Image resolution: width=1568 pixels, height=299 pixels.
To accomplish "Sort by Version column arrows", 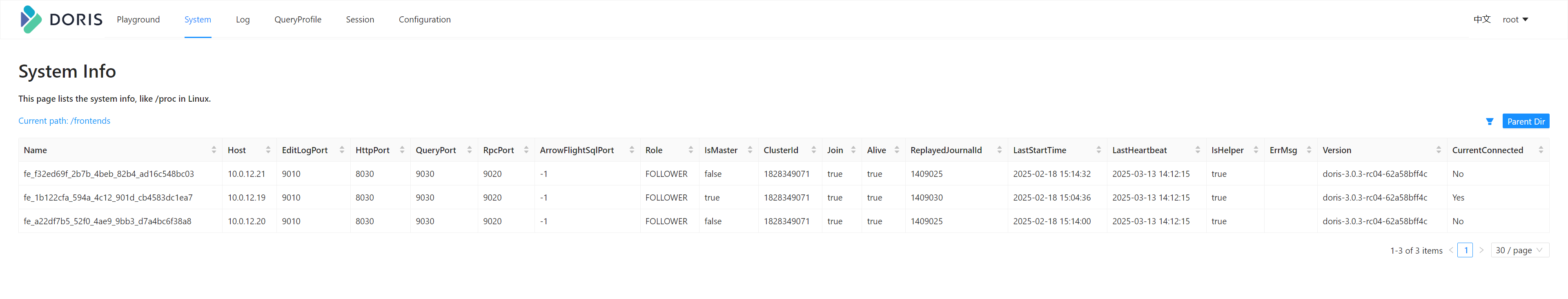I will 1438,150.
